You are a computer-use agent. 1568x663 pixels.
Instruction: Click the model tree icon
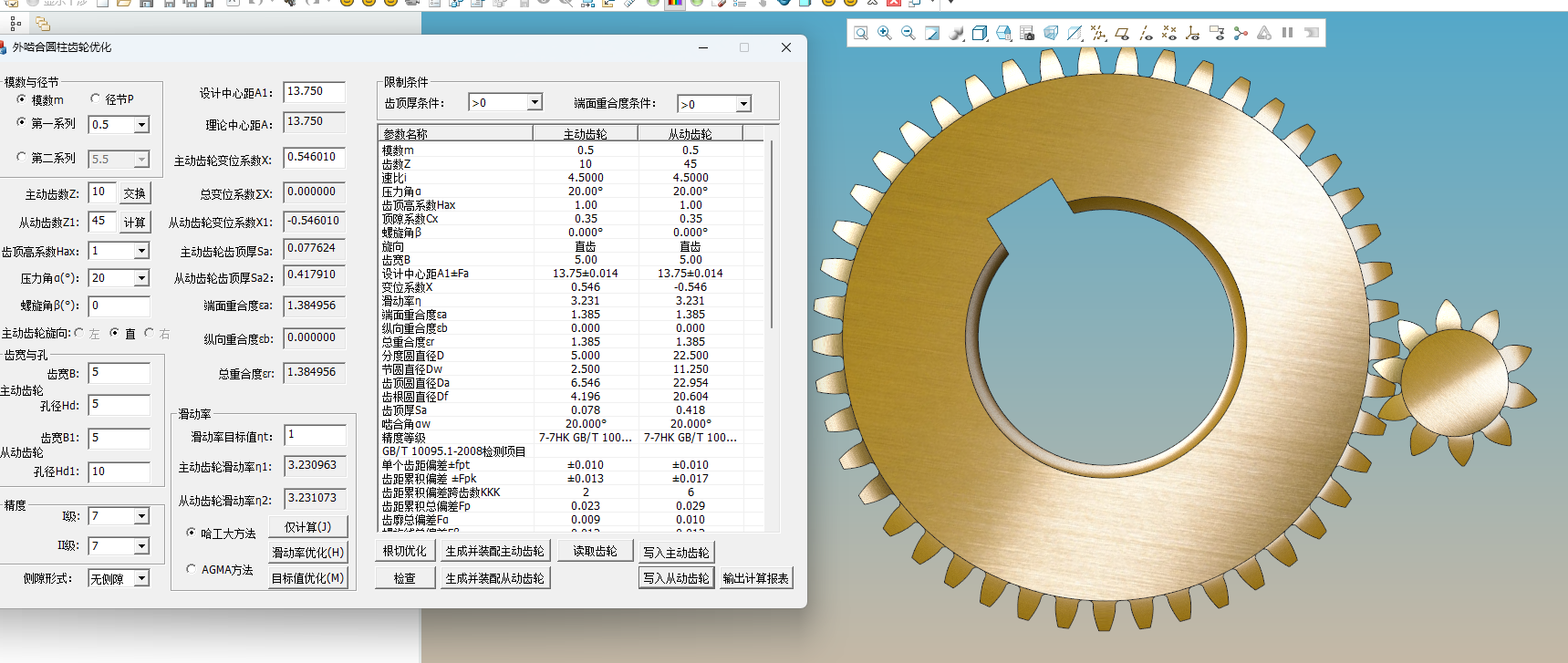(16, 24)
